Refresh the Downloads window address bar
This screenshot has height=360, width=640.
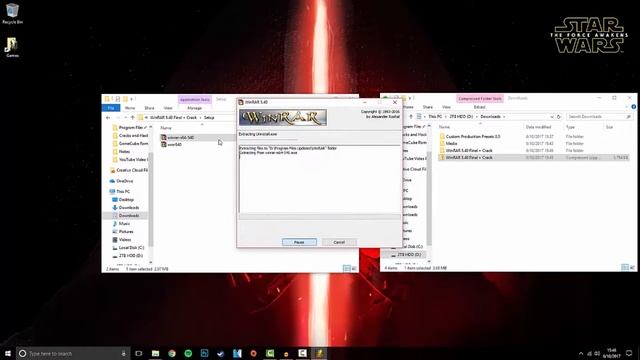(x=559, y=117)
